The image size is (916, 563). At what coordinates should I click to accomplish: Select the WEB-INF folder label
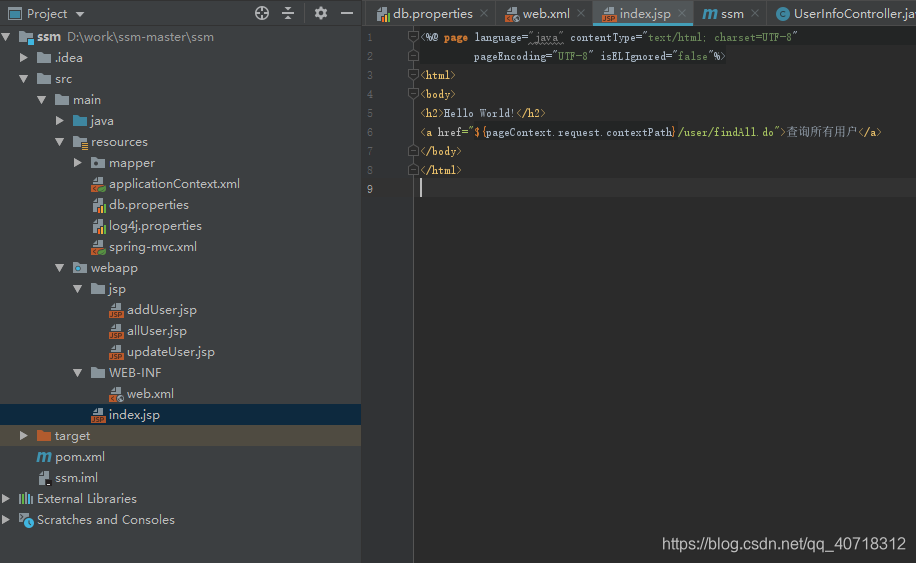coord(135,373)
